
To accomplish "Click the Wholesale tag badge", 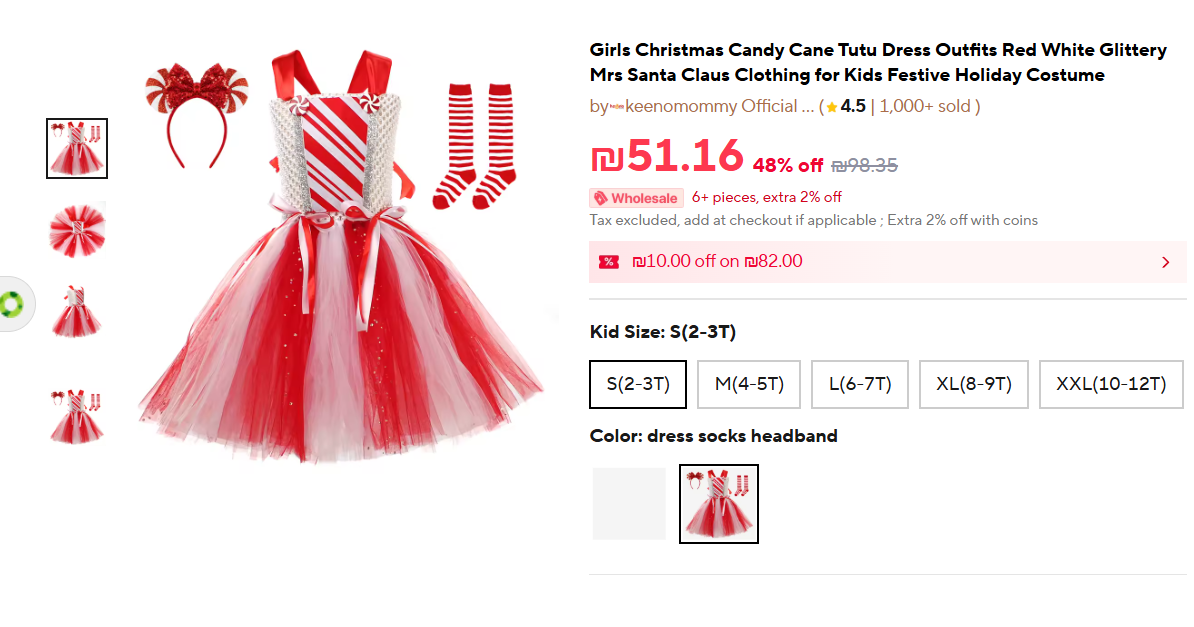I will [x=636, y=198].
